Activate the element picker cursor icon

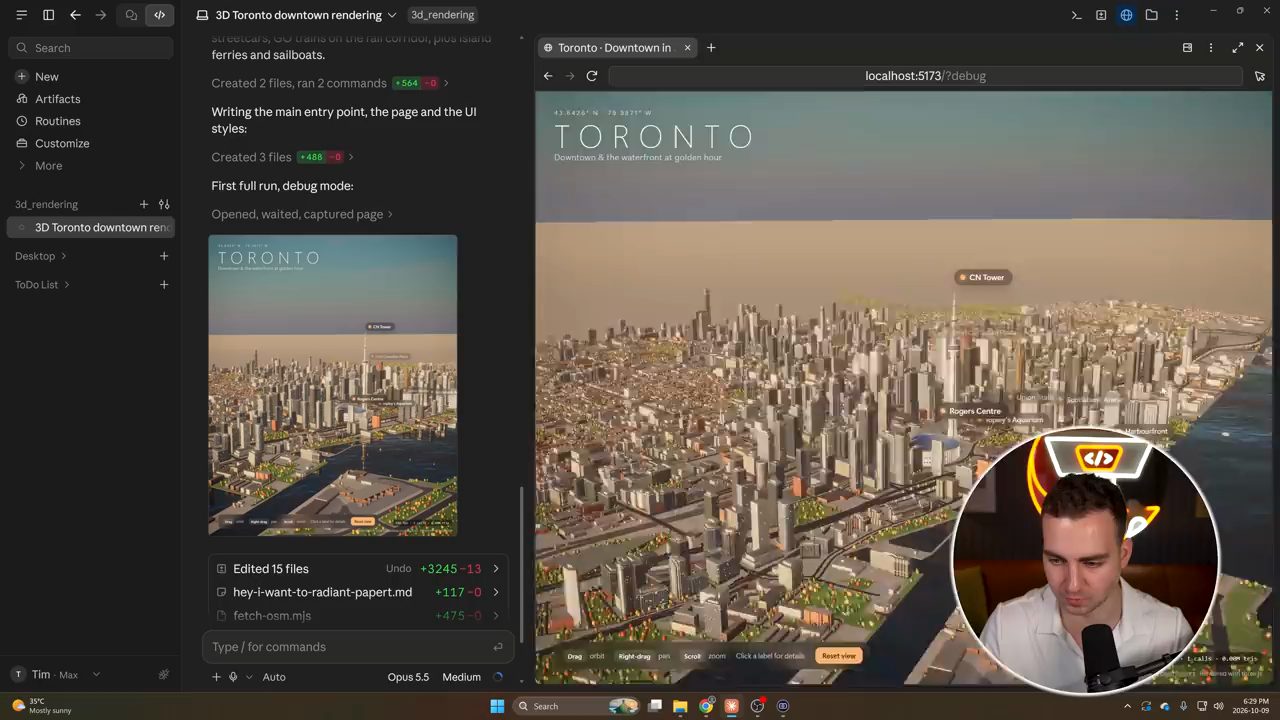[1260, 76]
